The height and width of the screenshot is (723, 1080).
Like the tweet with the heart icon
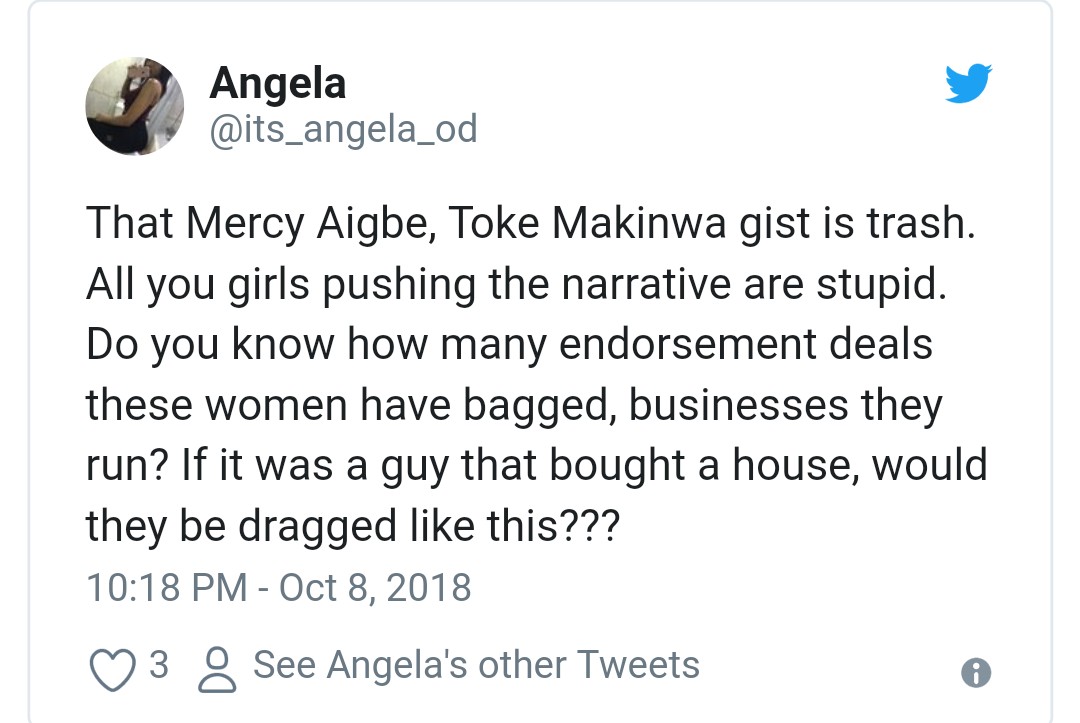[113, 668]
